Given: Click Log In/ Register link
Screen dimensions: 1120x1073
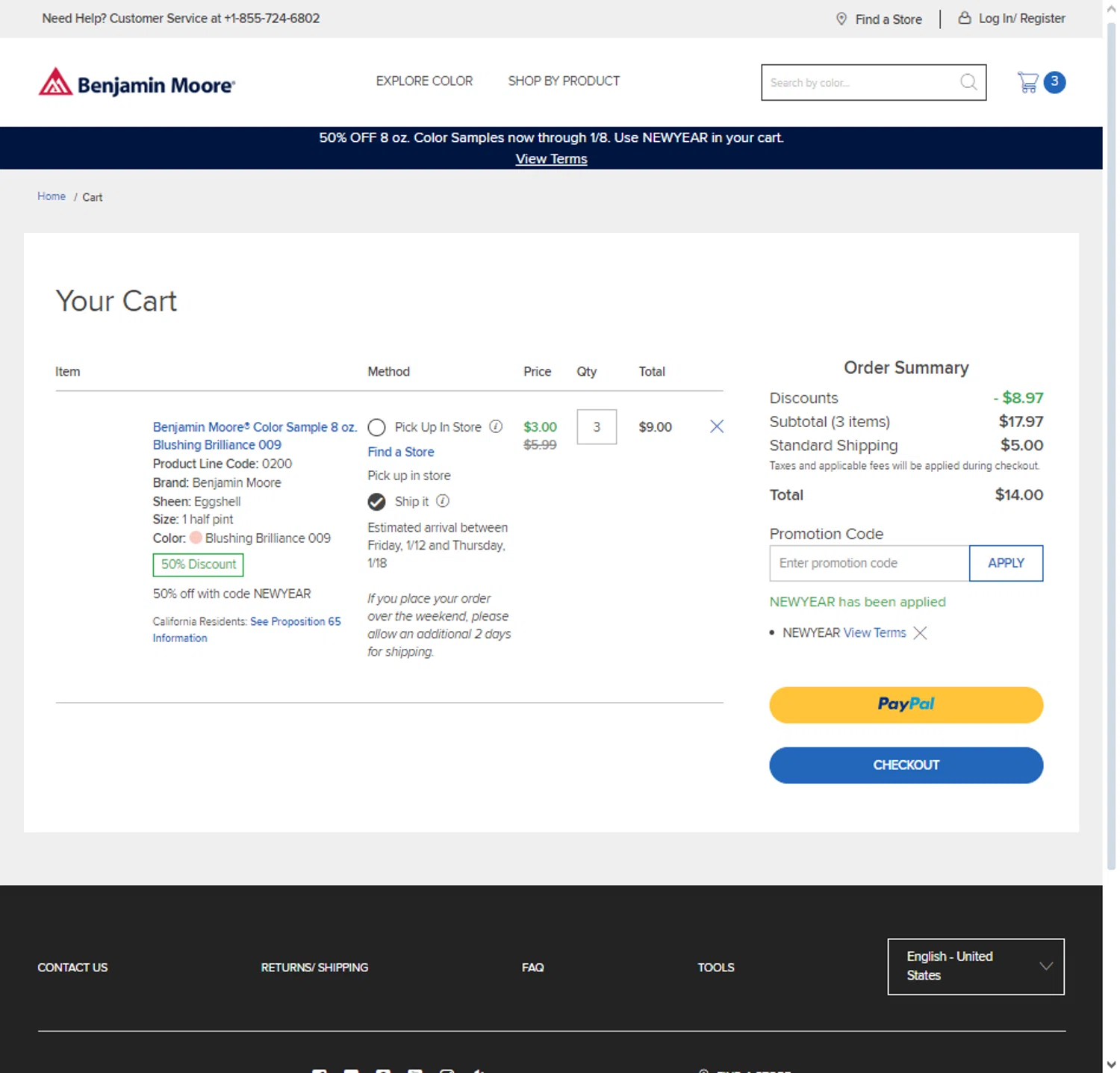Looking at the screenshot, I should [1021, 18].
